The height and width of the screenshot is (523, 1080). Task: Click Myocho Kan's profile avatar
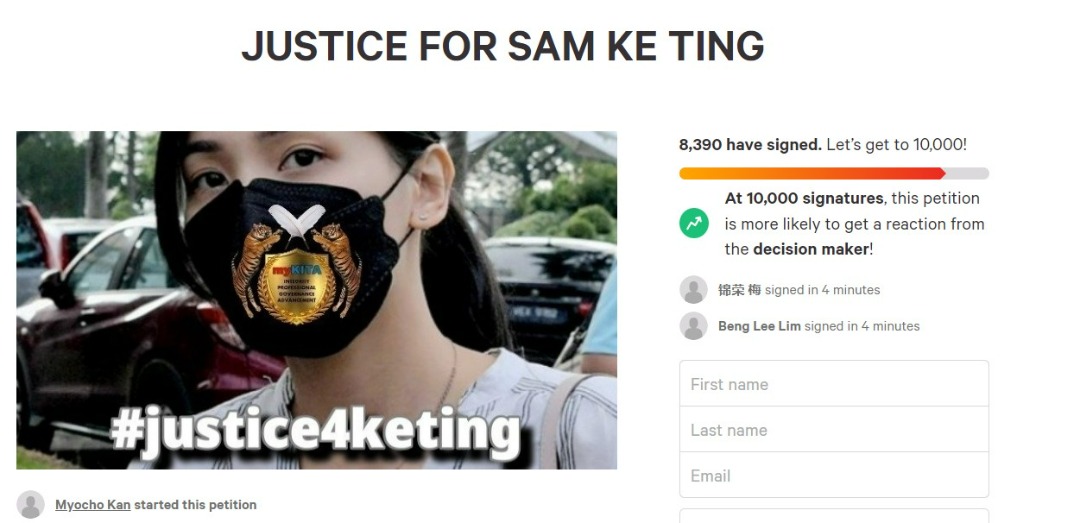[30, 504]
